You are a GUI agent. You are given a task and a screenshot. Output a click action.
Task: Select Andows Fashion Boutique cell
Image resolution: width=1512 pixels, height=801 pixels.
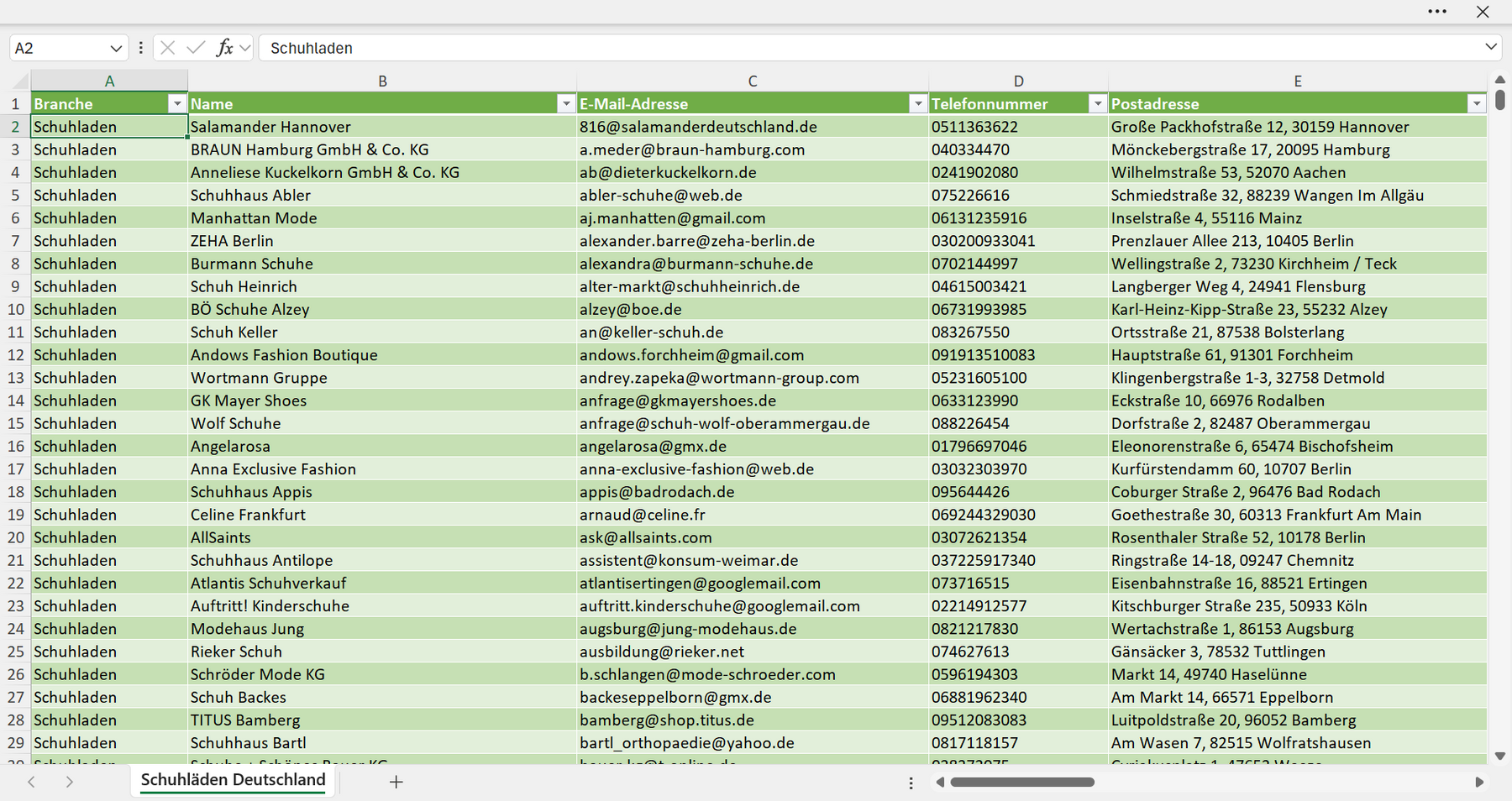coord(382,355)
